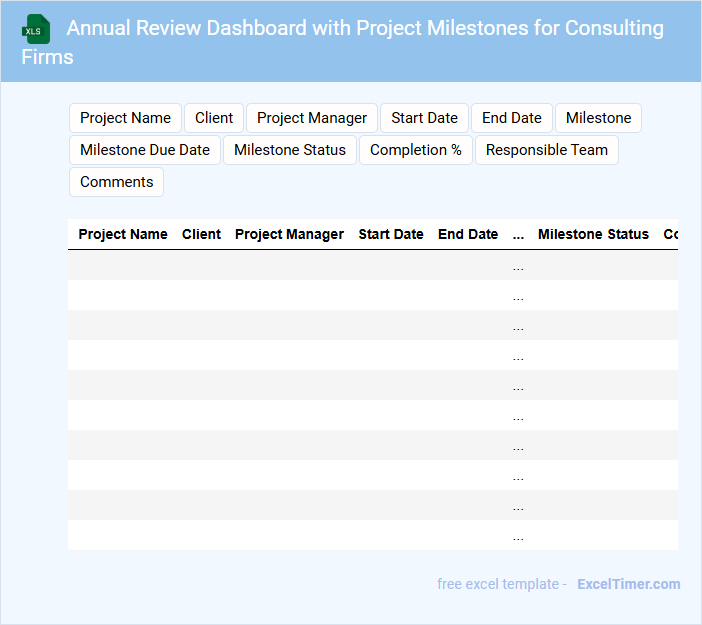The width and height of the screenshot is (702, 625).
Task: Select the Project Name tag
Action: 125,118
